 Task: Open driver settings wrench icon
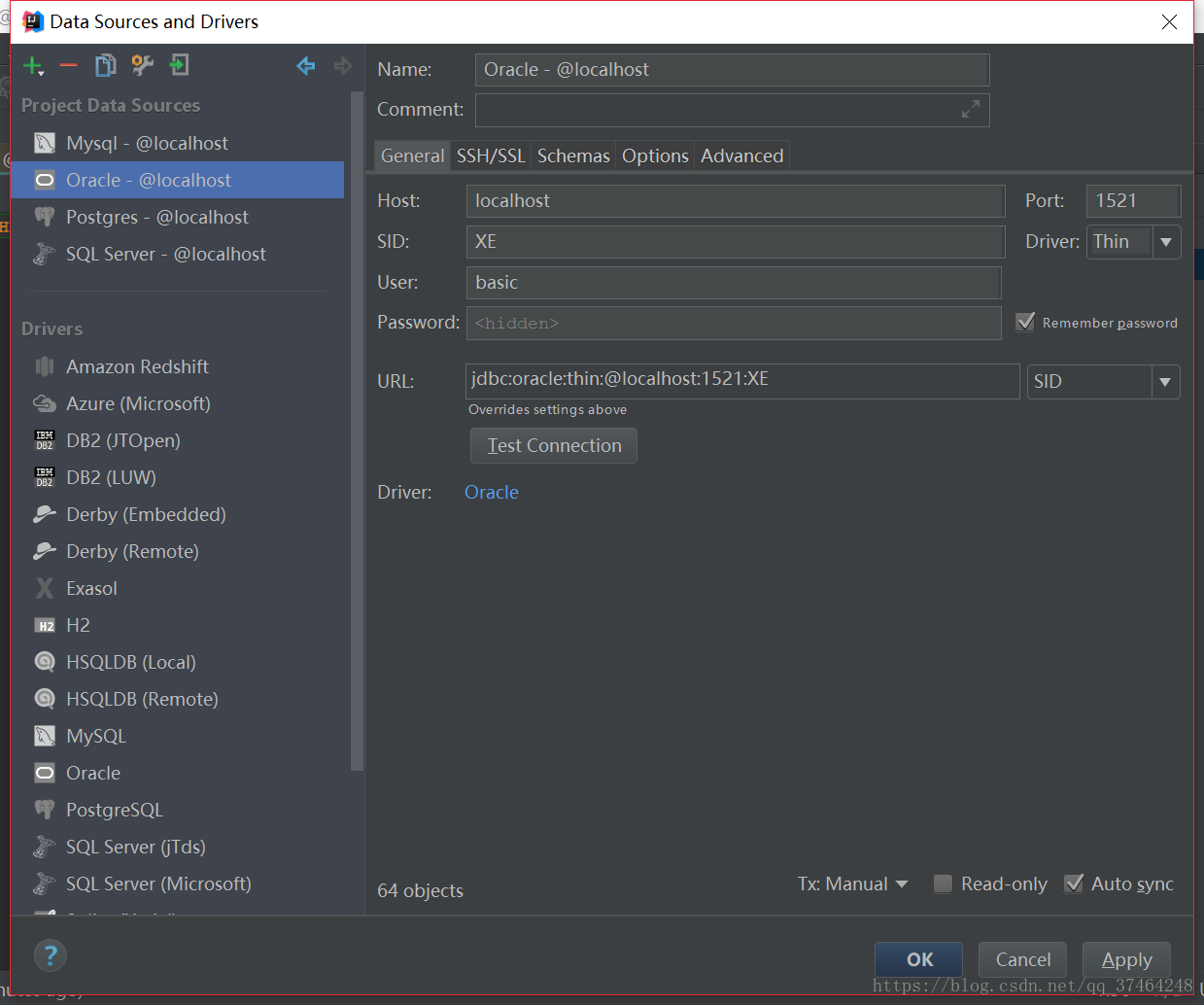click(142, 66)
